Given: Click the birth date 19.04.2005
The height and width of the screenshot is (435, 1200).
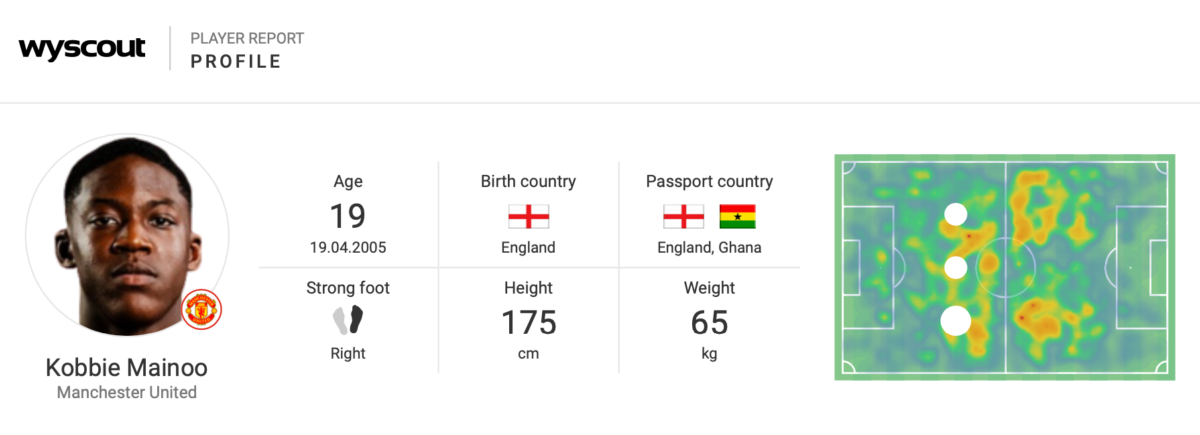Looking at the screenshot, I should 348,247.
